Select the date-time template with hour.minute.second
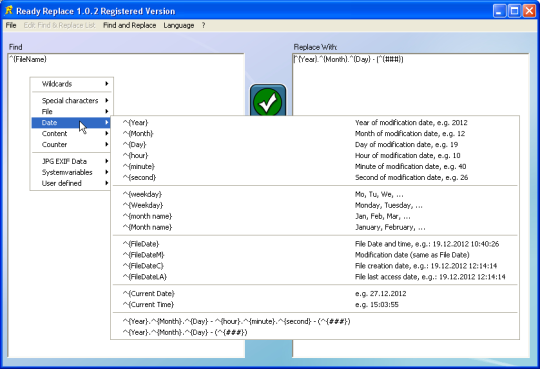The height and width of the screenshot is (369, 540). click(315, 321)
